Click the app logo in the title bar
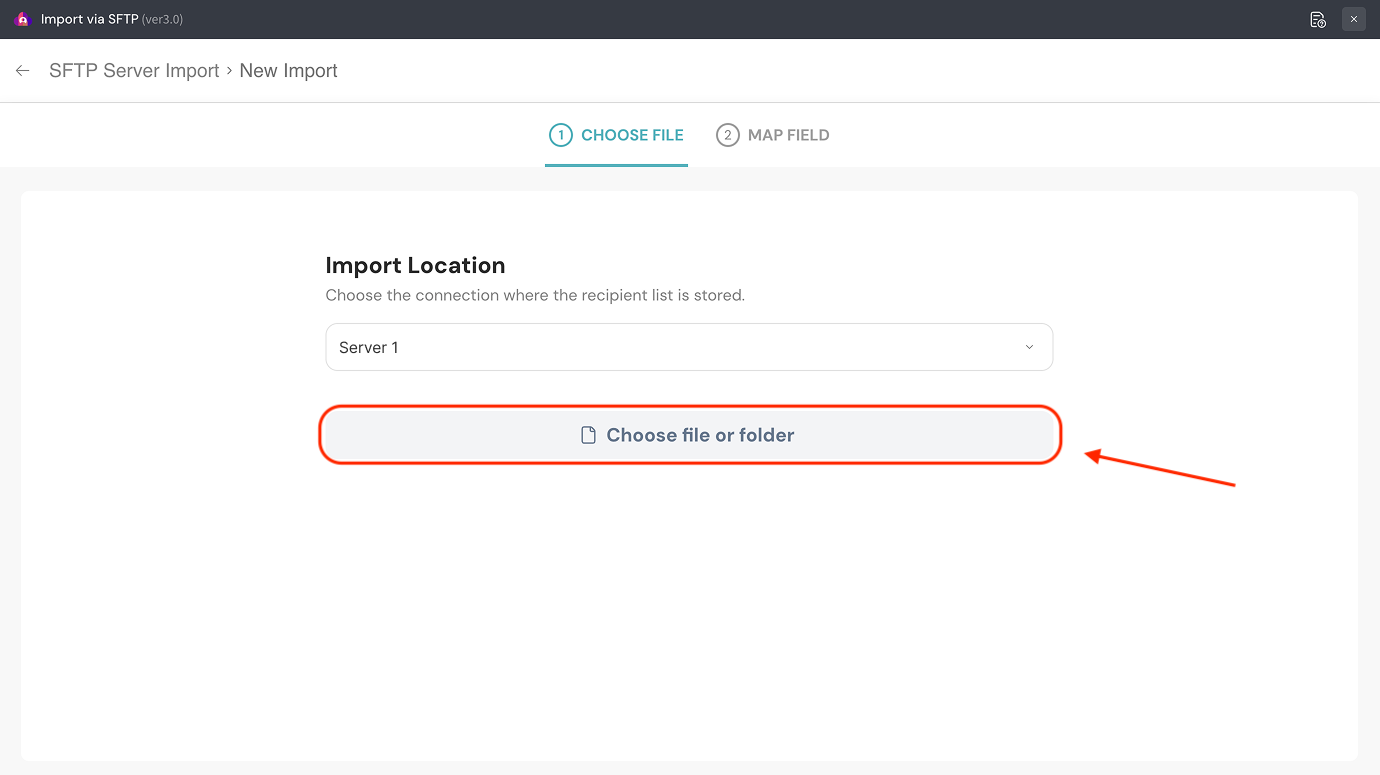Screen dimensions: 1380x775 22,19
